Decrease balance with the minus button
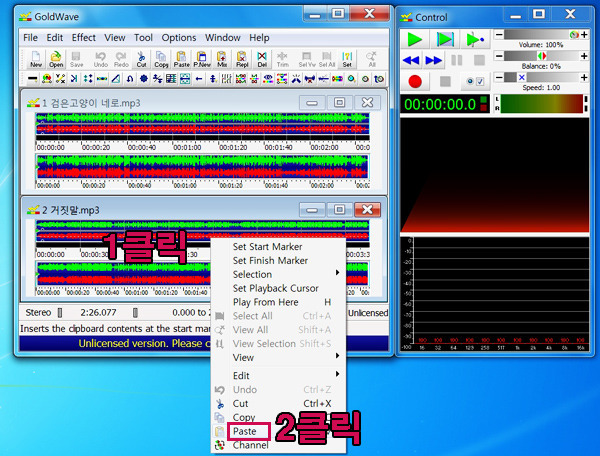600x456 pixels. (499, 56)
